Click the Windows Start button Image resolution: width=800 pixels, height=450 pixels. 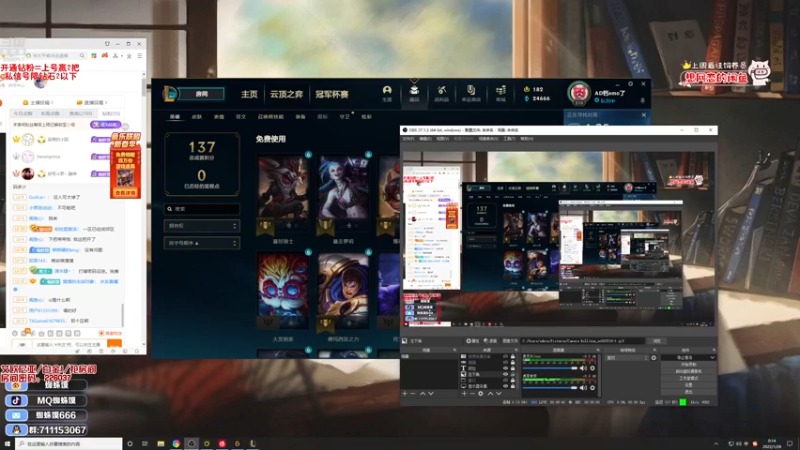click(7, 444)
